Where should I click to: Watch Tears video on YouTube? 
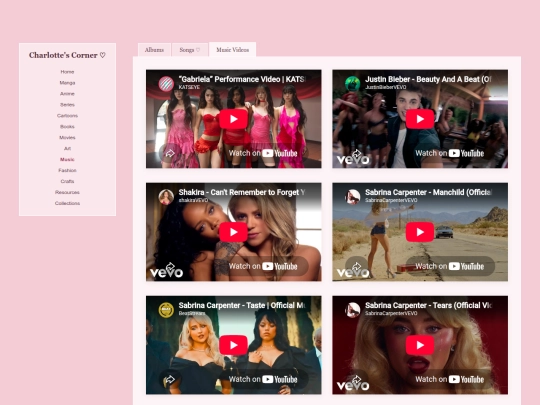tap(450, 379)
